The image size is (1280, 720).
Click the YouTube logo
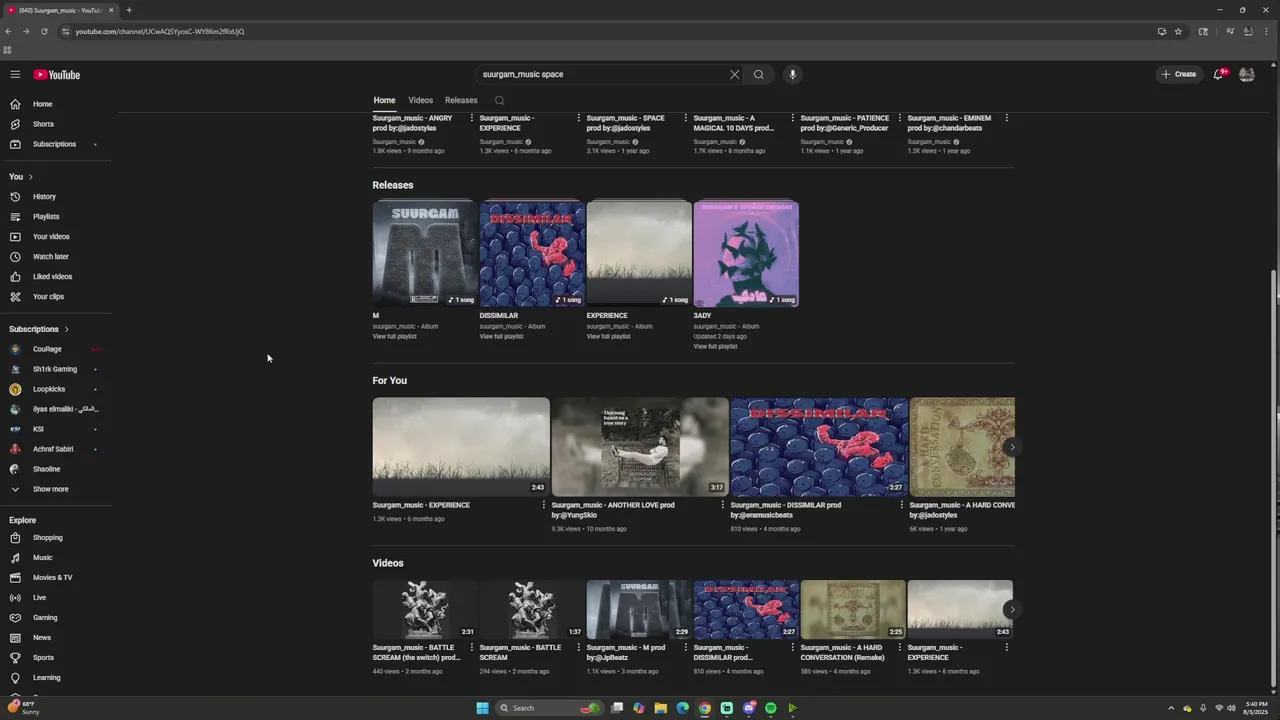[x=56, y=75]
